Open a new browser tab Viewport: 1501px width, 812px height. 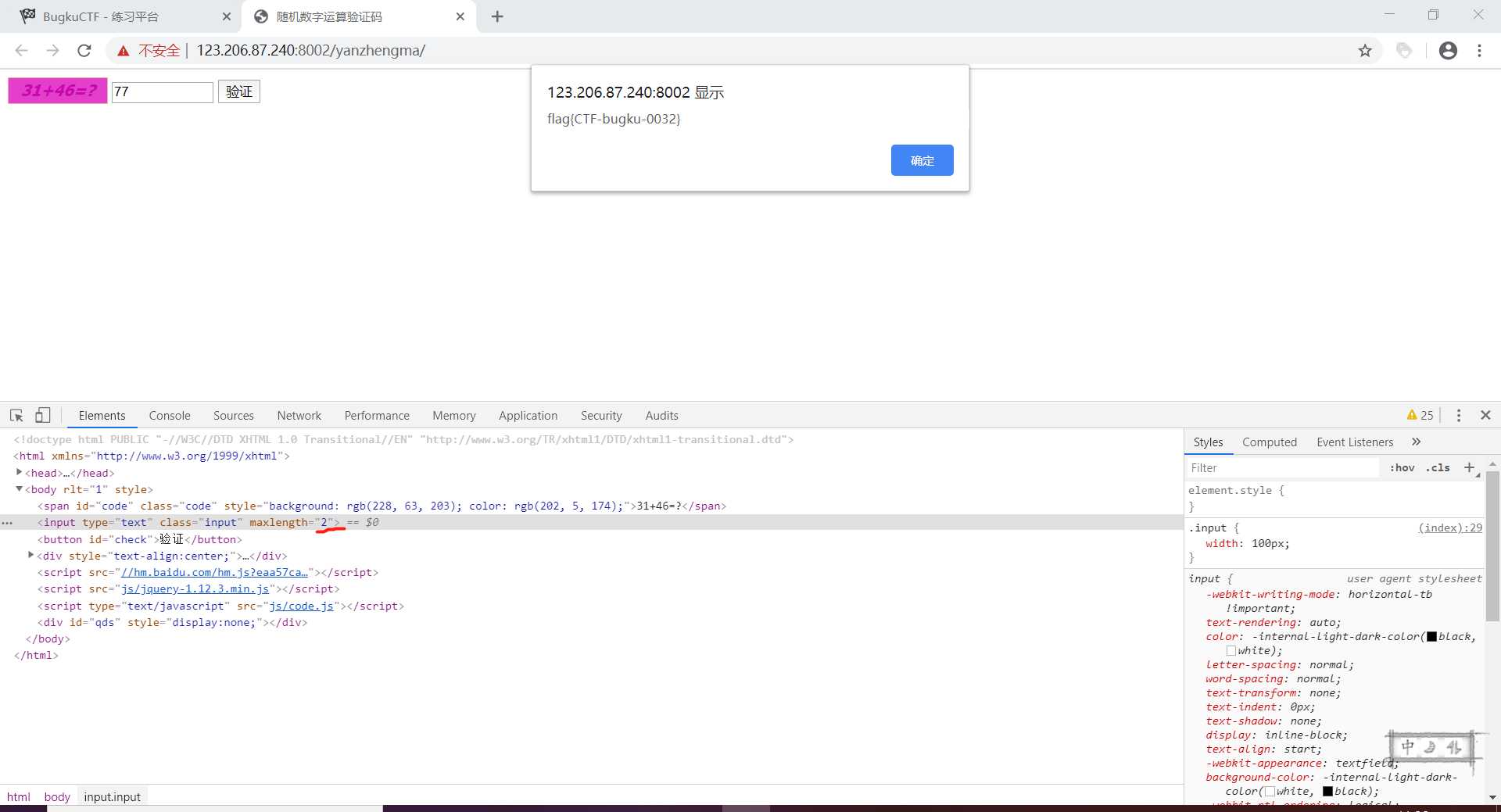(497, 16)
